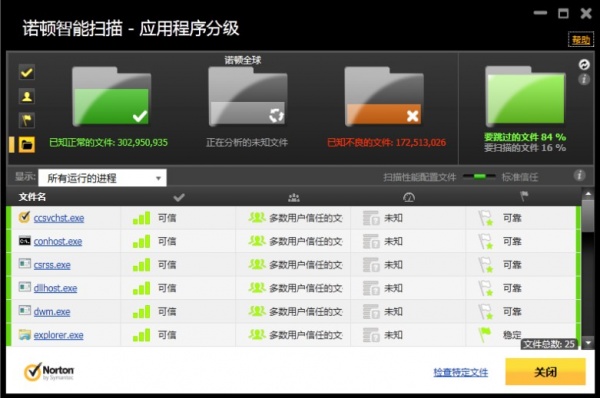This screenshot has height=398, width=600.
Task: Click the orange known-bad files folder
Action: click(384, 96)
